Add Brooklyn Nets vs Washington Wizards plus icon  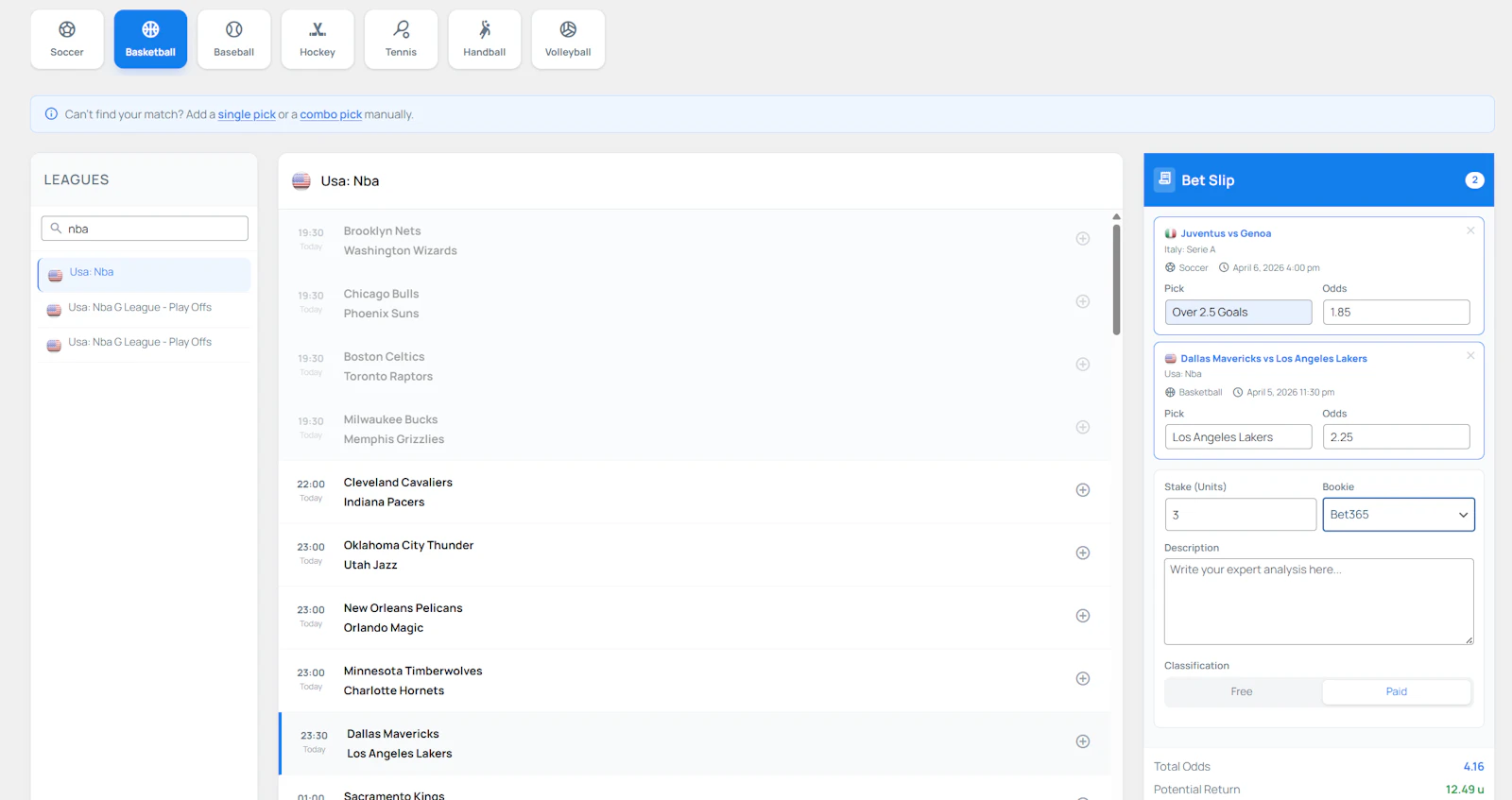1083,239
